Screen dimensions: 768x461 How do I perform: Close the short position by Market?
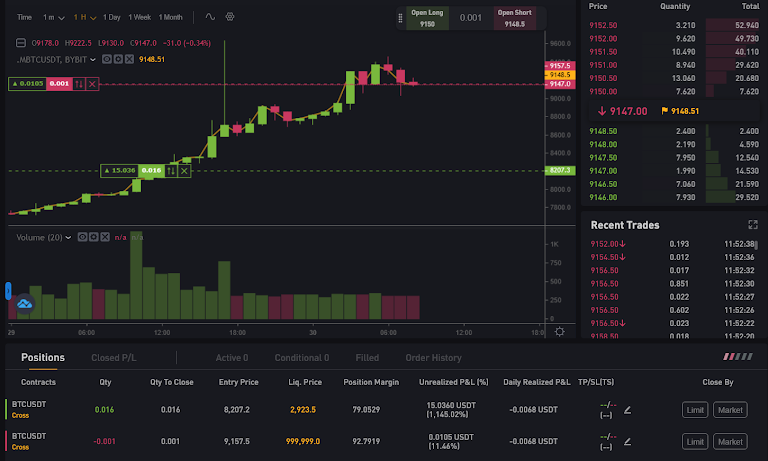[x=730, y=441]
